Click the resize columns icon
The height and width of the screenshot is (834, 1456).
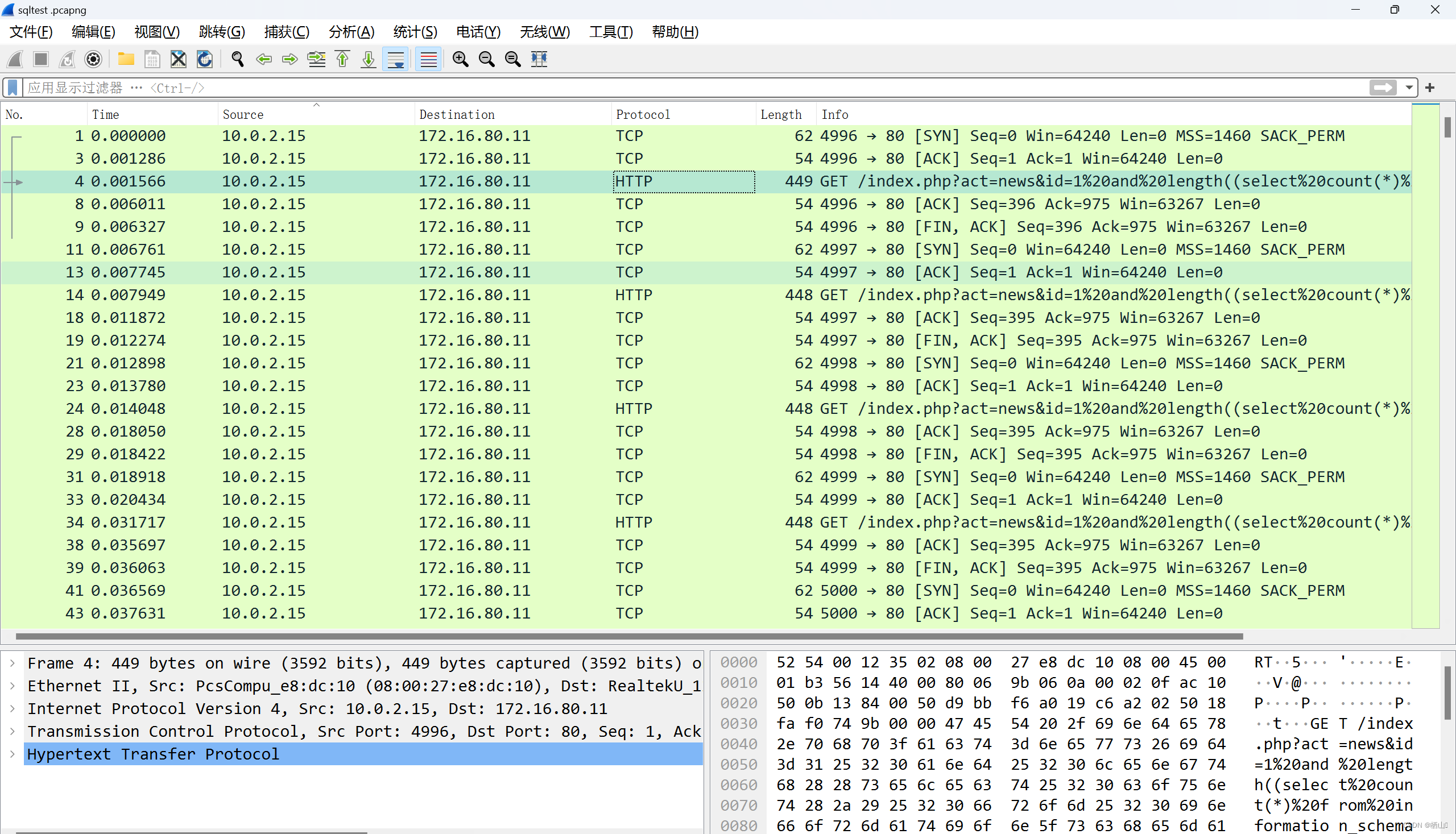(x=539, y=59)
